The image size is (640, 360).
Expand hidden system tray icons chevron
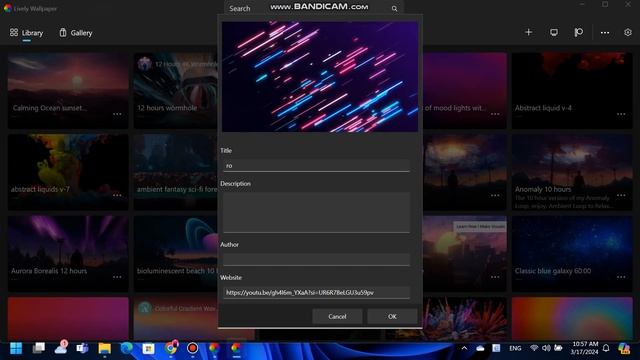click(x=464, y=348)
